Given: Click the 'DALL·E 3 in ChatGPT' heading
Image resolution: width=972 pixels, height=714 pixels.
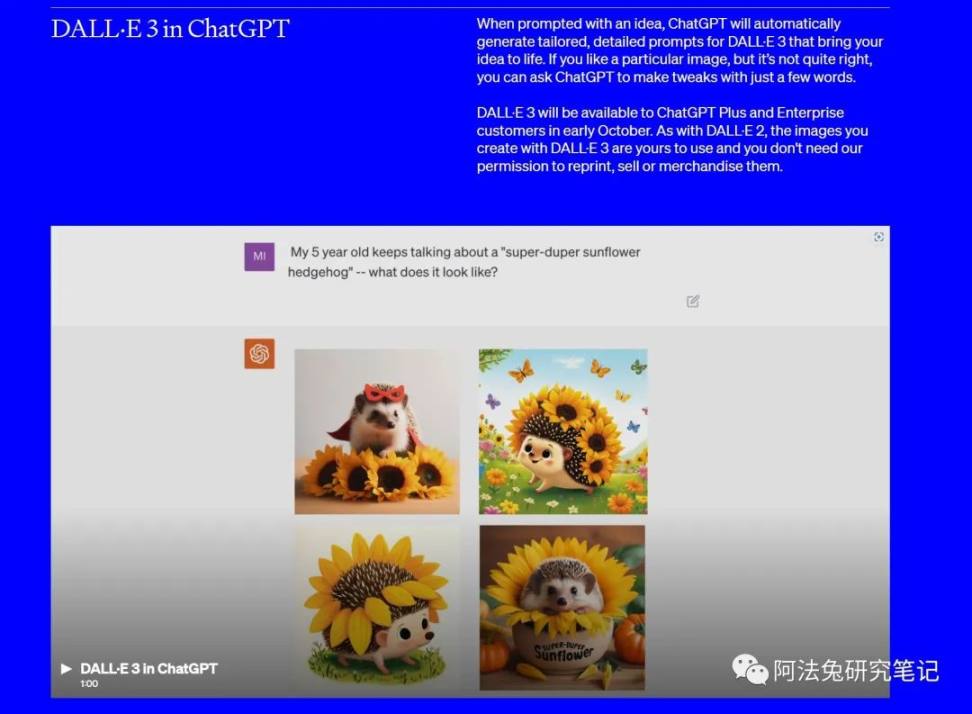Looking at the screenshot, I should (x=170, y=29).
